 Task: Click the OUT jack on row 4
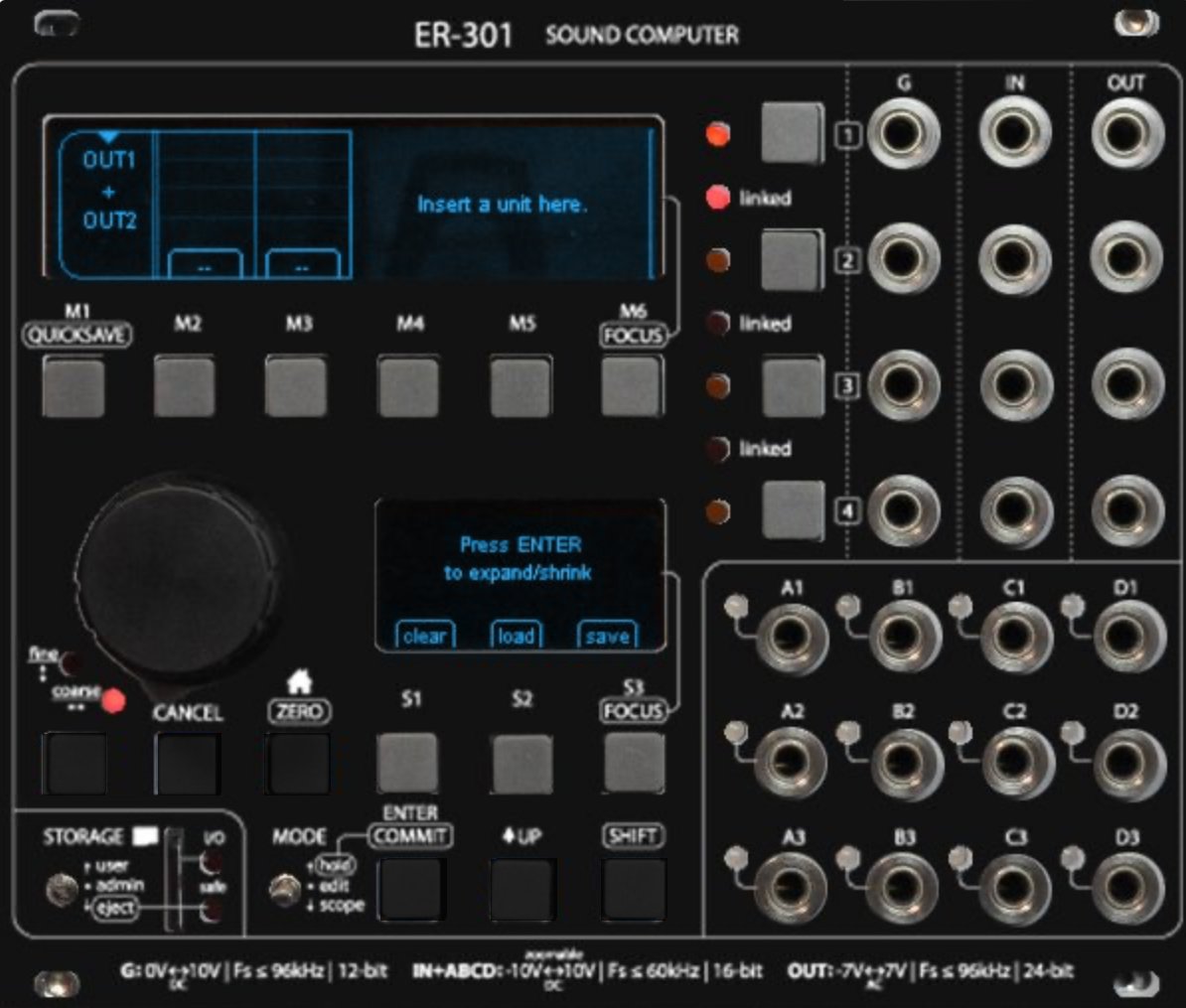(1126, 511)
